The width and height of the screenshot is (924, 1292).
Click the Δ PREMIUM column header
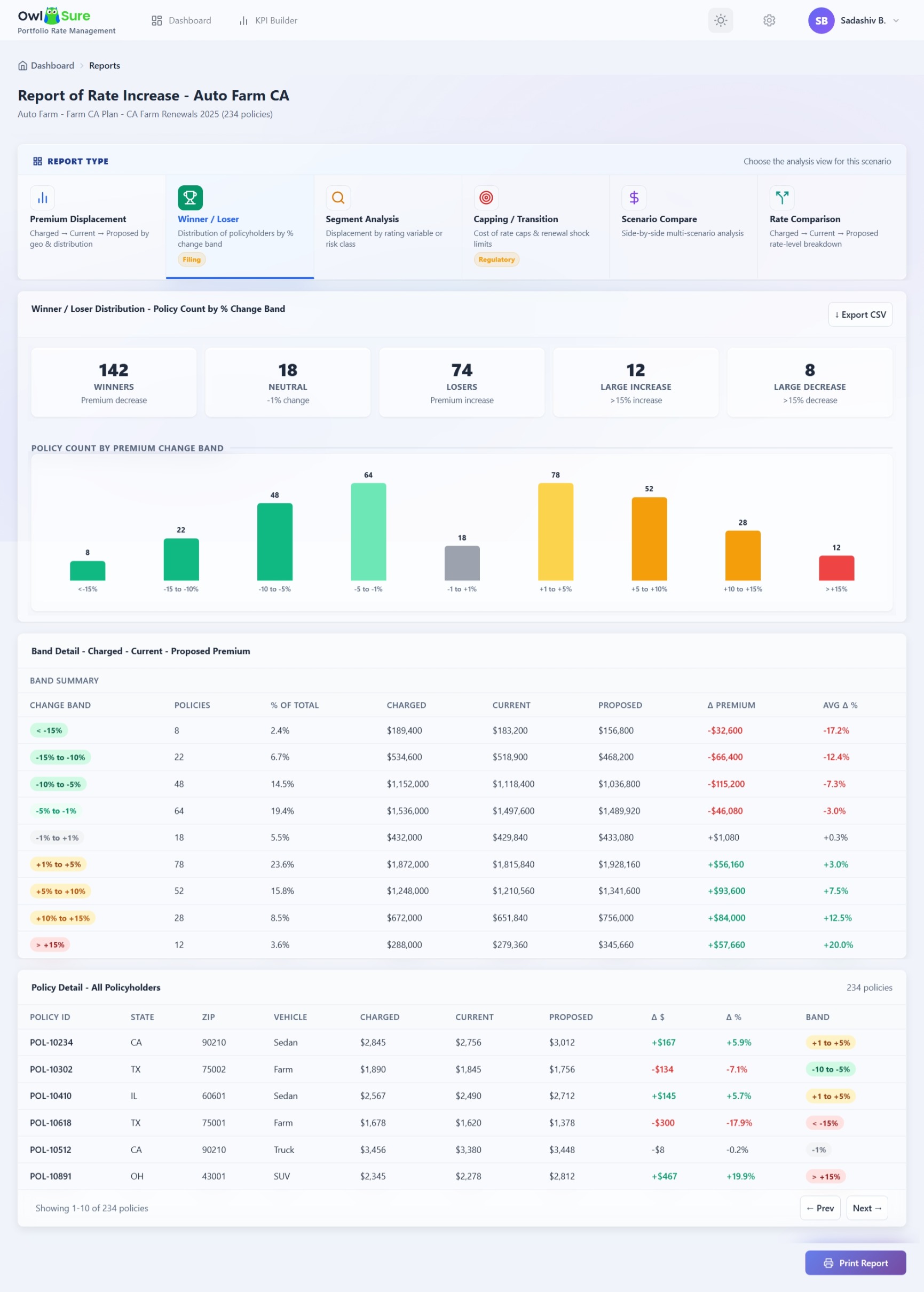coord(731,705)
